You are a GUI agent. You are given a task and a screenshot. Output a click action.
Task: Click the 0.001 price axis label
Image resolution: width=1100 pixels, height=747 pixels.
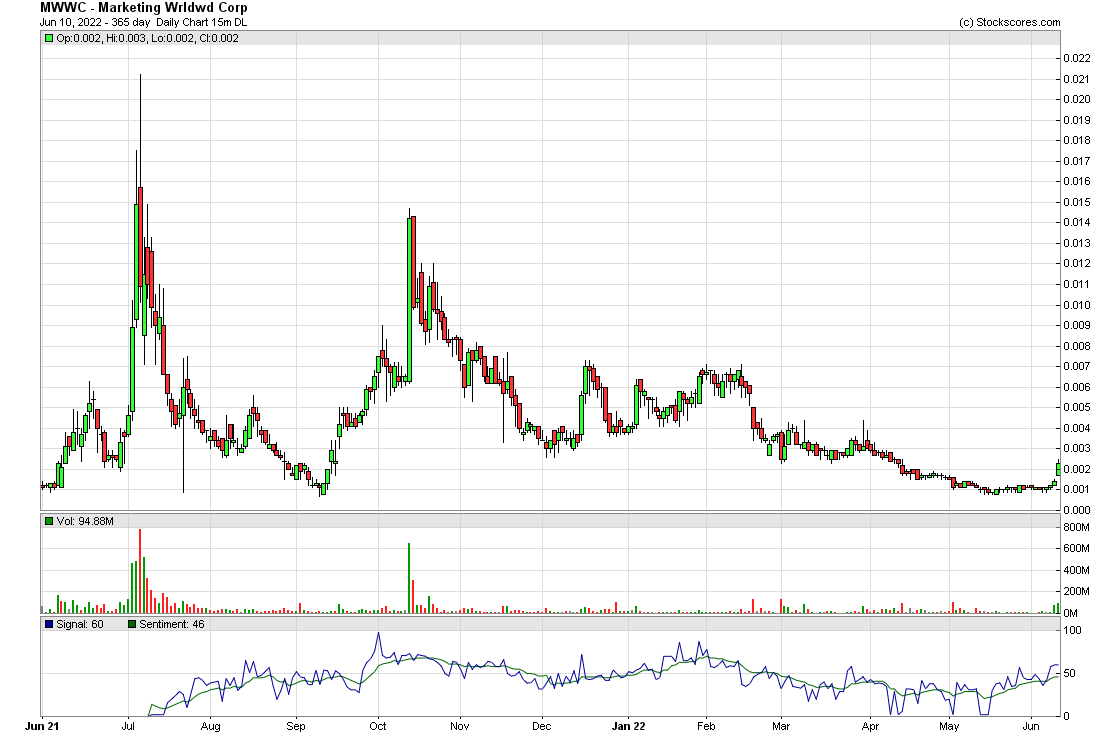1077,490
